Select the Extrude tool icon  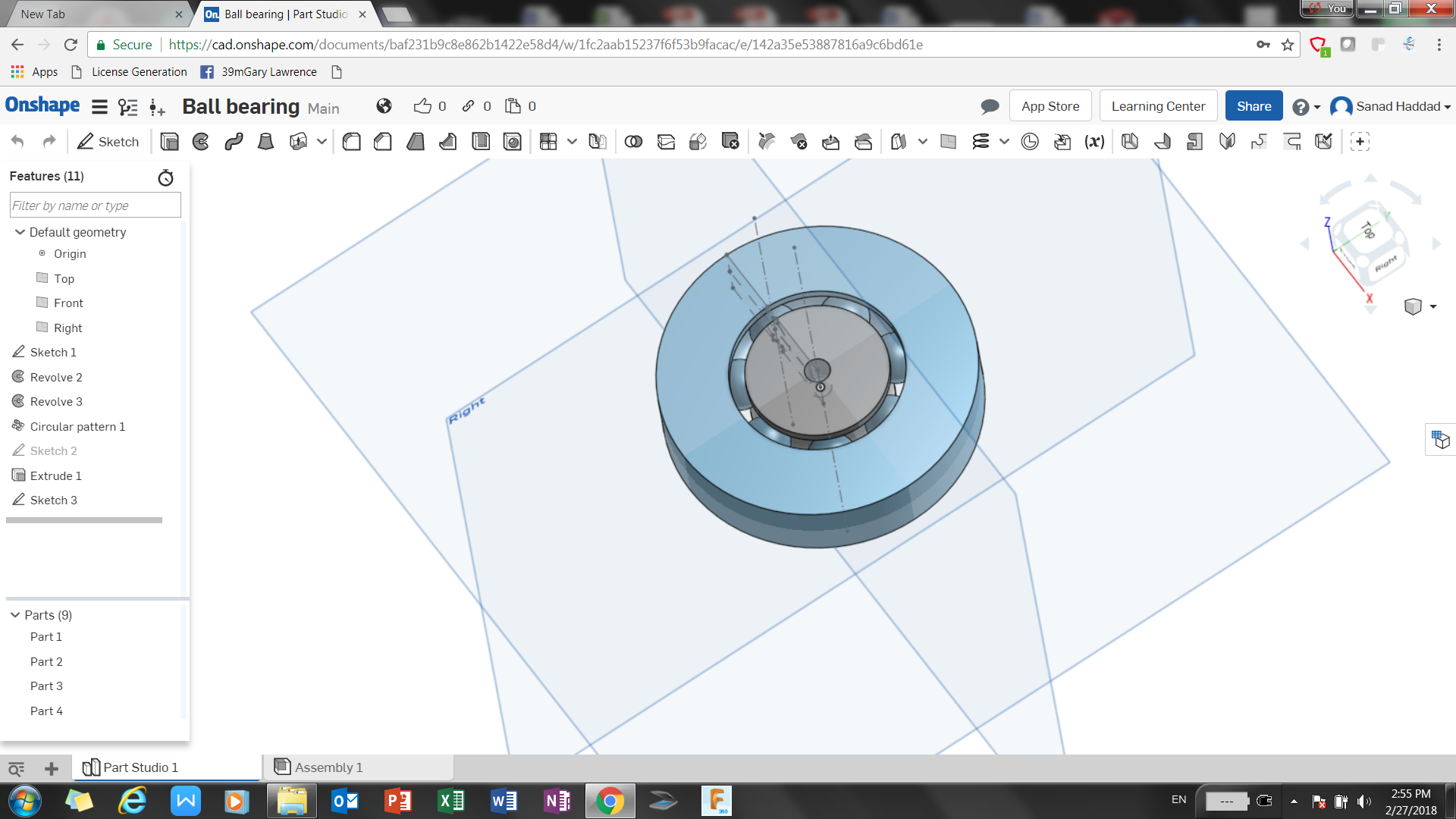point(169,142)
